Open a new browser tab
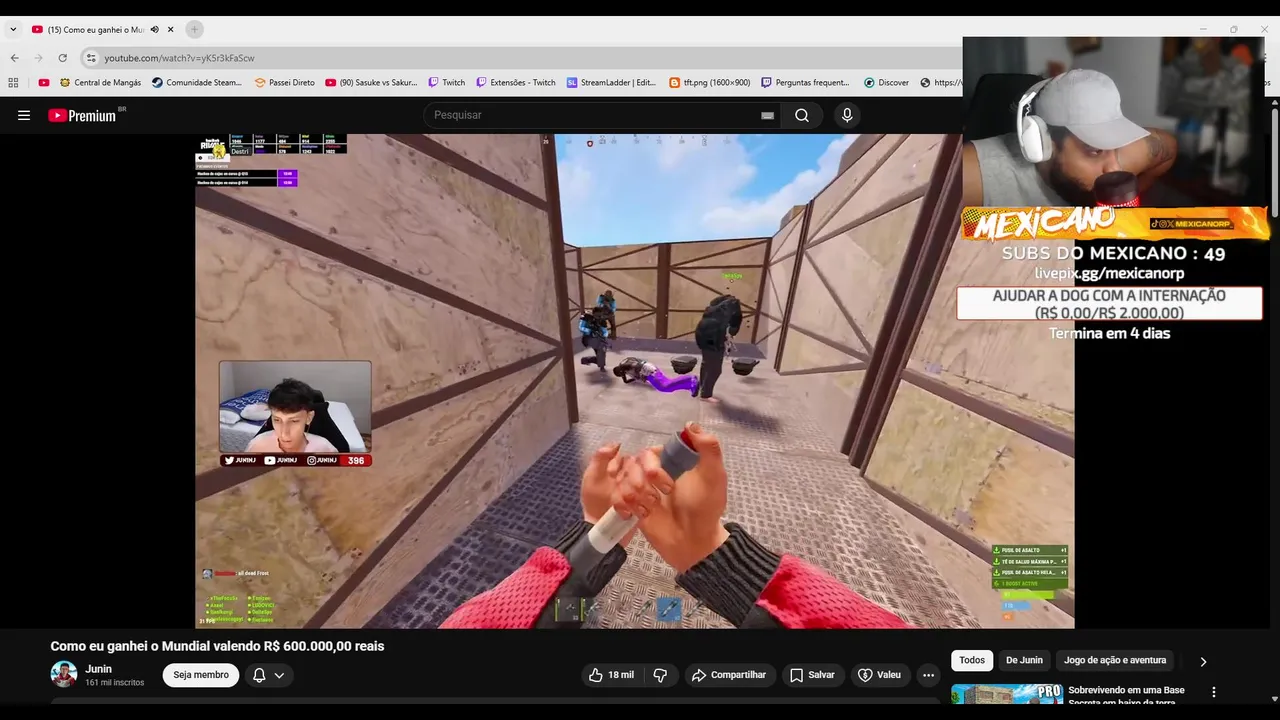Image resolution: width=1280 pixels, height=720 pixels. pos(194,30)
